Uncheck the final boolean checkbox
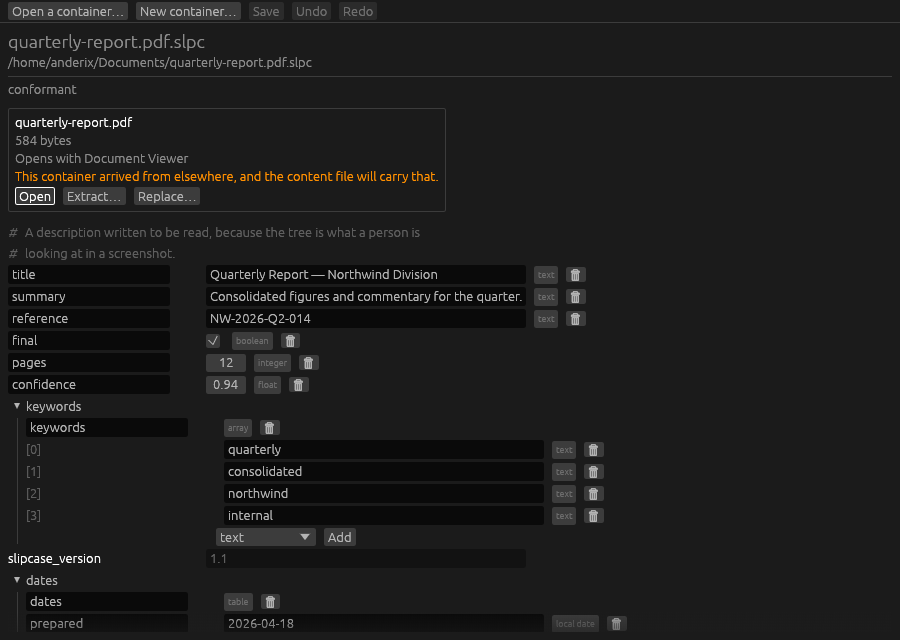The image size is (900, 640). coord(213,341)
